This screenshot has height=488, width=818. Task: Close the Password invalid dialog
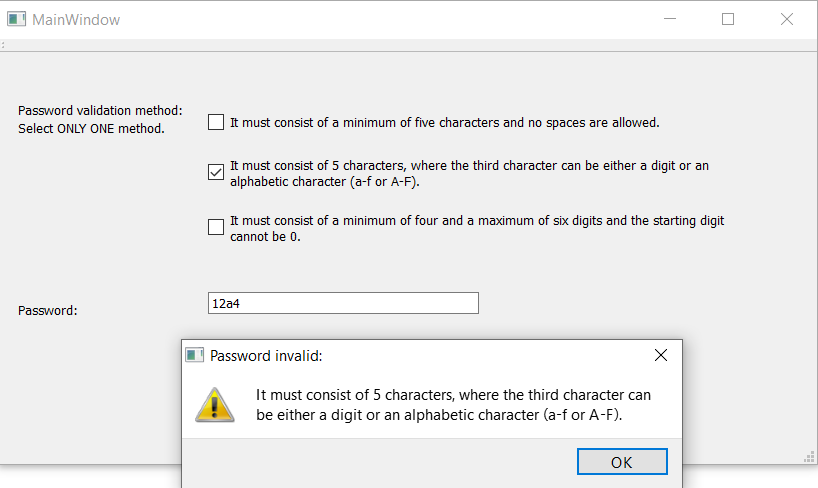[x=660, y=355]
